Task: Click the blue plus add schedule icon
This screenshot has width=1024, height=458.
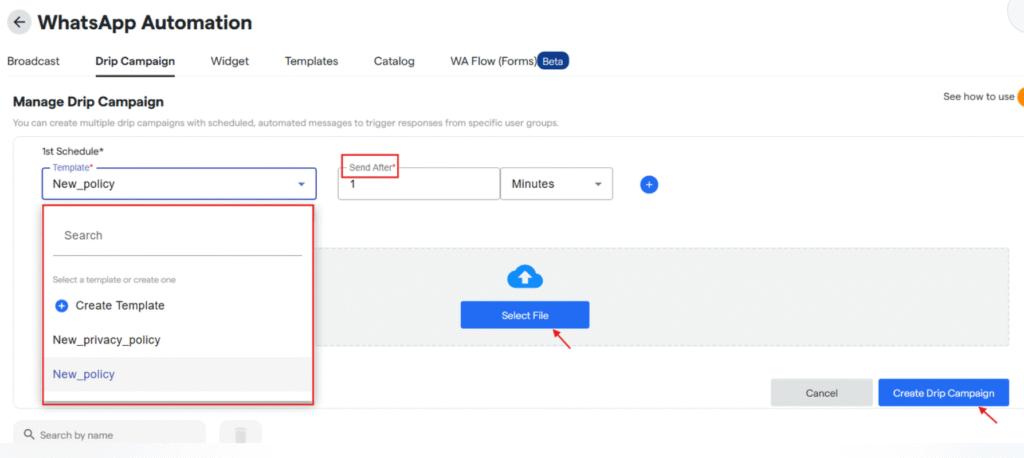Action: [649, 184]
